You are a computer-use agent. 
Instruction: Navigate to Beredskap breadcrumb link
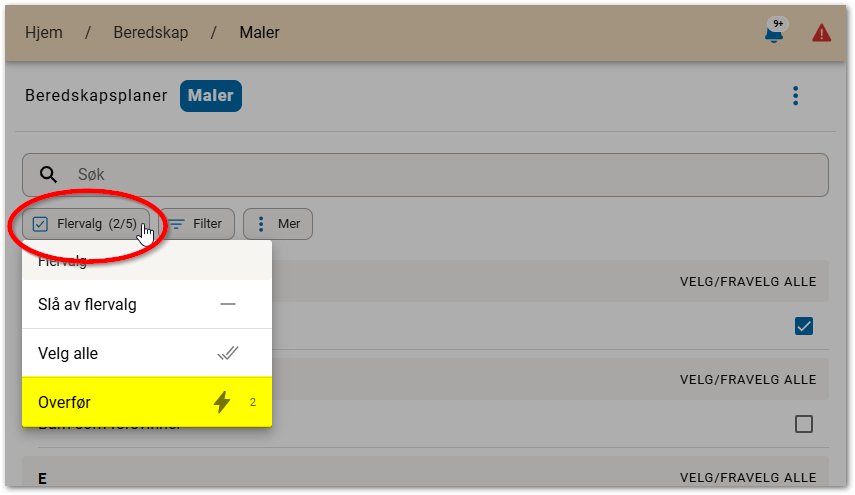[x=150, y=33]
